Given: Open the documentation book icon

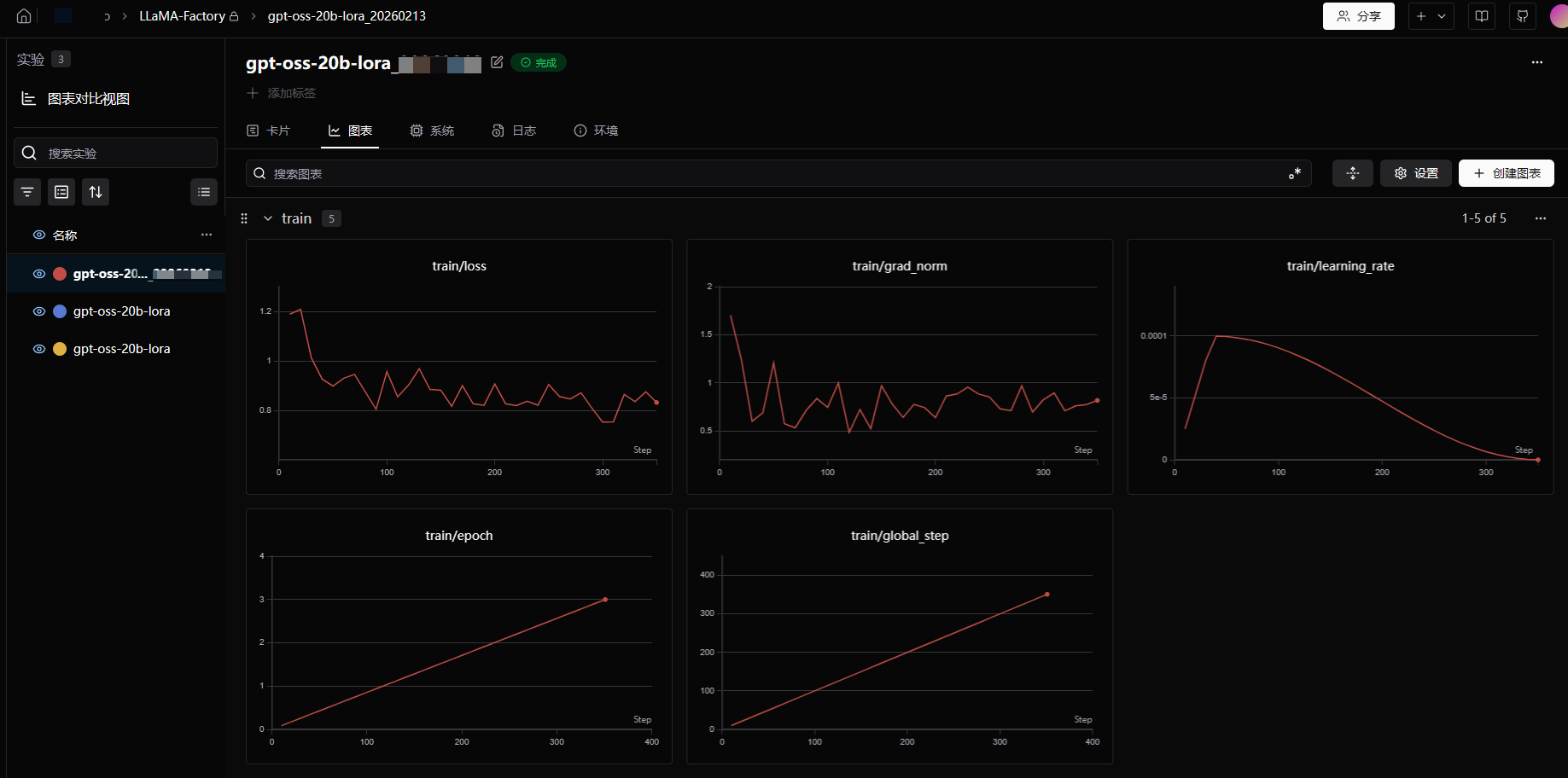Looking at the screenshot, I should [x=1482, y=16].
